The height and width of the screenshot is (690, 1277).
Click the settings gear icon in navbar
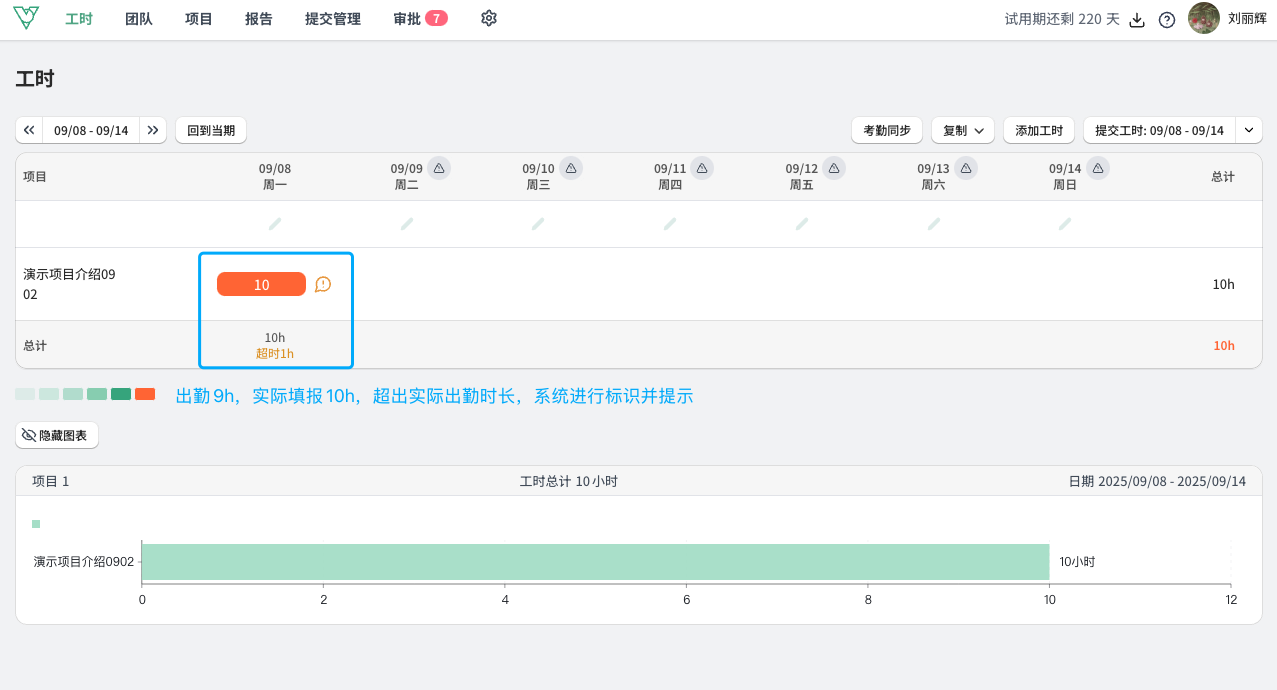tap(489, 18)
